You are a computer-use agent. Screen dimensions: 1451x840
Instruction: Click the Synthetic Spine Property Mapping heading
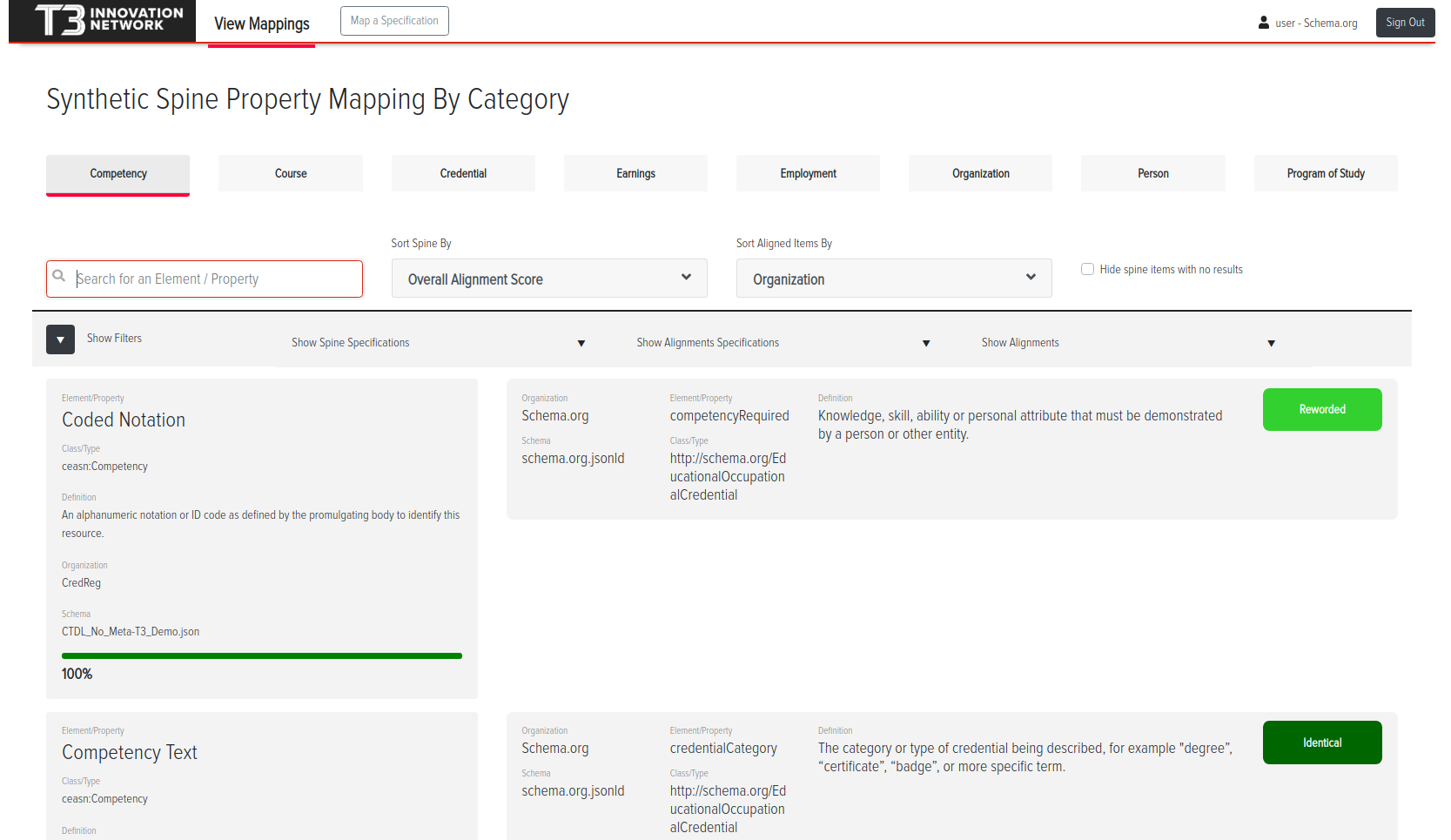(x=307, y=99)
